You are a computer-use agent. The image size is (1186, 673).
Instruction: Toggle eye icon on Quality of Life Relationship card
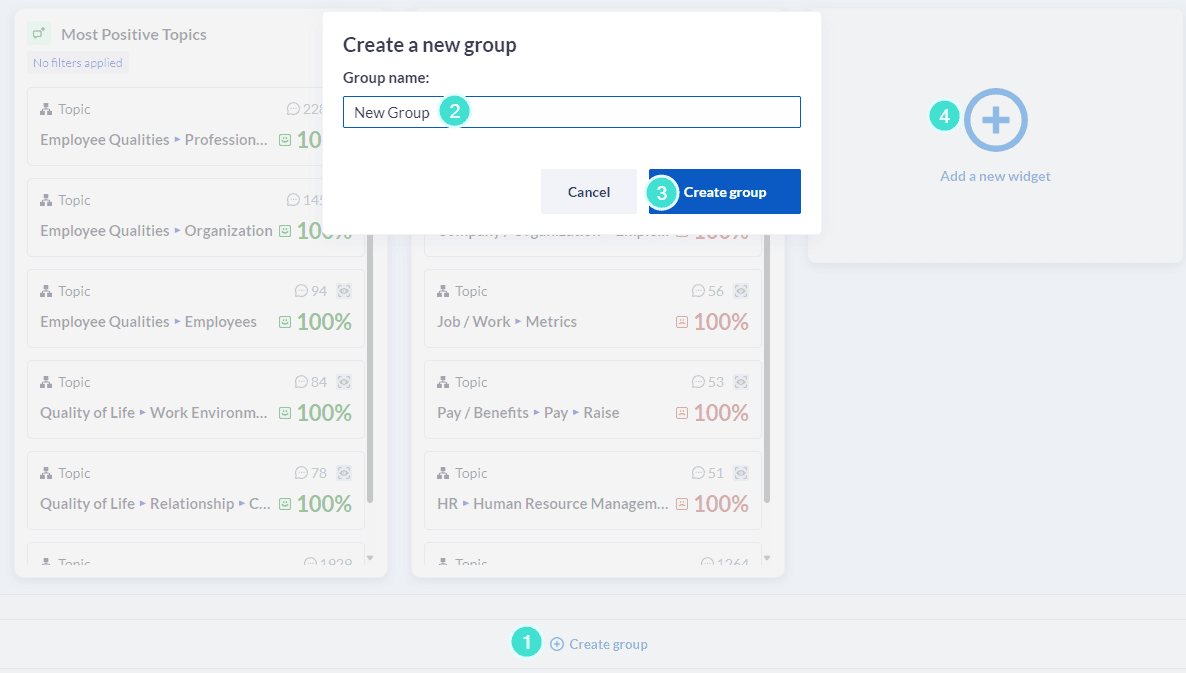tap(344, 473)
